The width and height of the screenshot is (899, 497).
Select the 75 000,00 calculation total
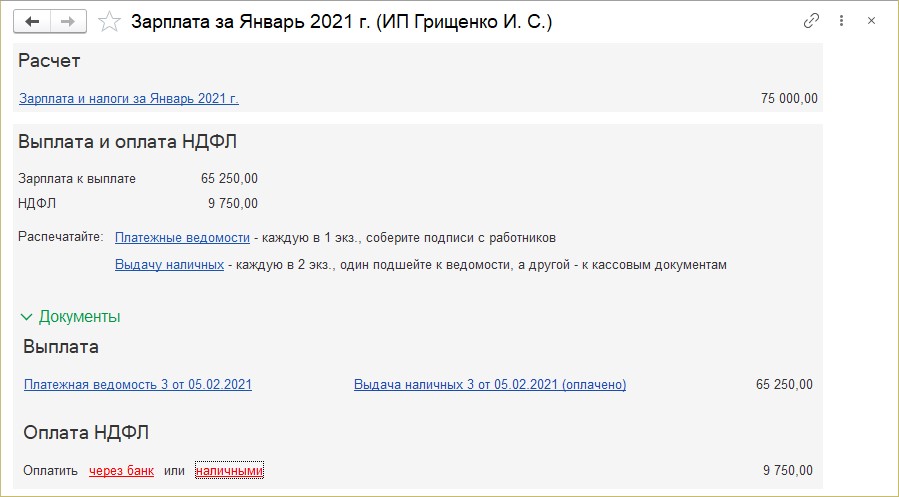(x=789, y=99)
